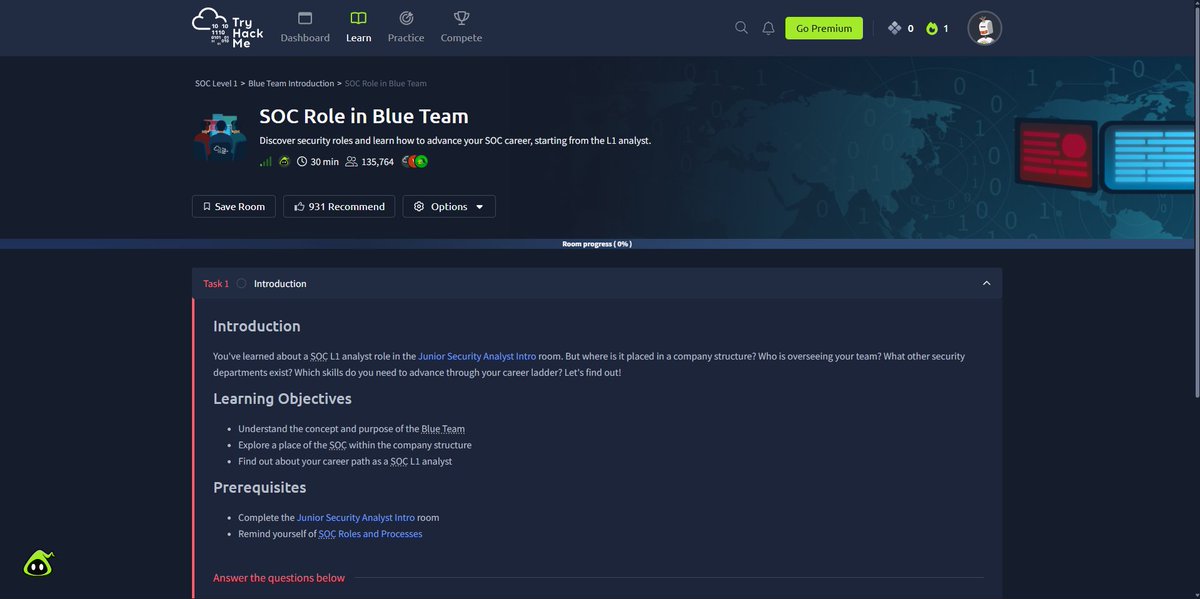Click the Go Premium button
Image resolution: width=1200 pixels, height=599 pixels.
pos(824,28)
